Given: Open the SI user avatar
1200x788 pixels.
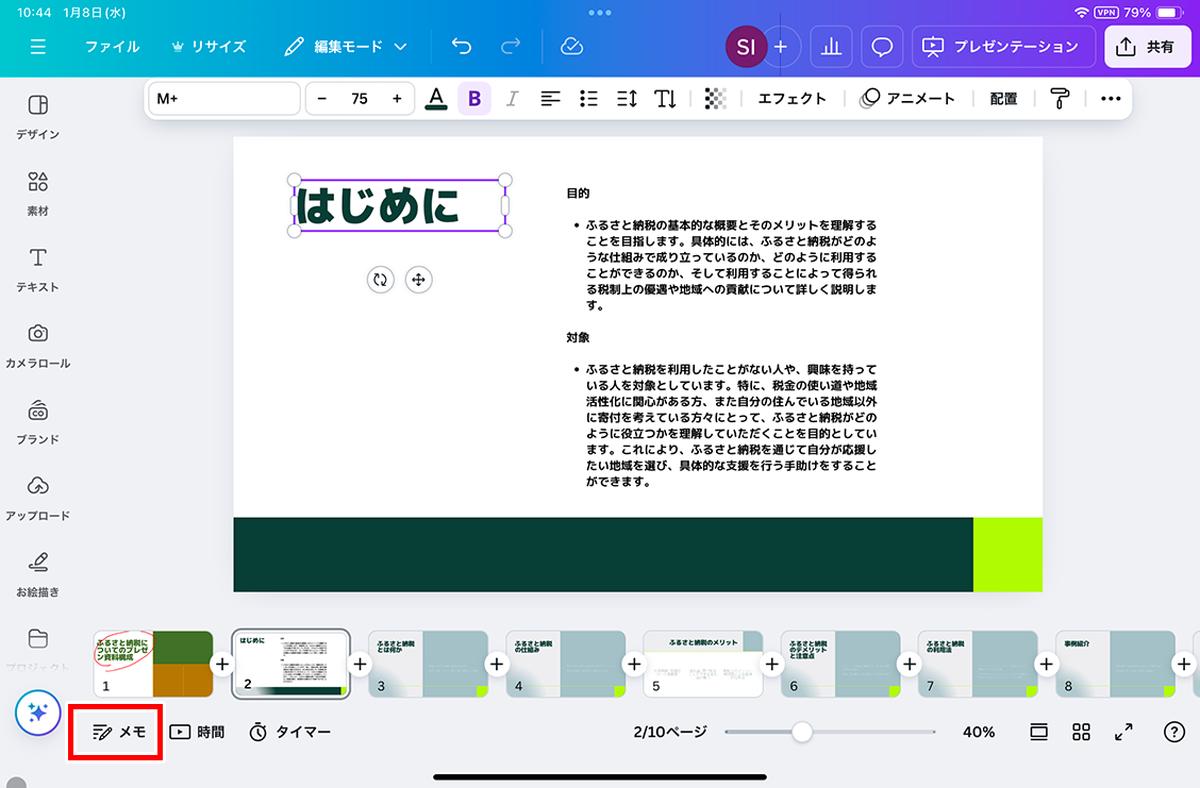Looking at the screenshot, I should click(745, 47).
